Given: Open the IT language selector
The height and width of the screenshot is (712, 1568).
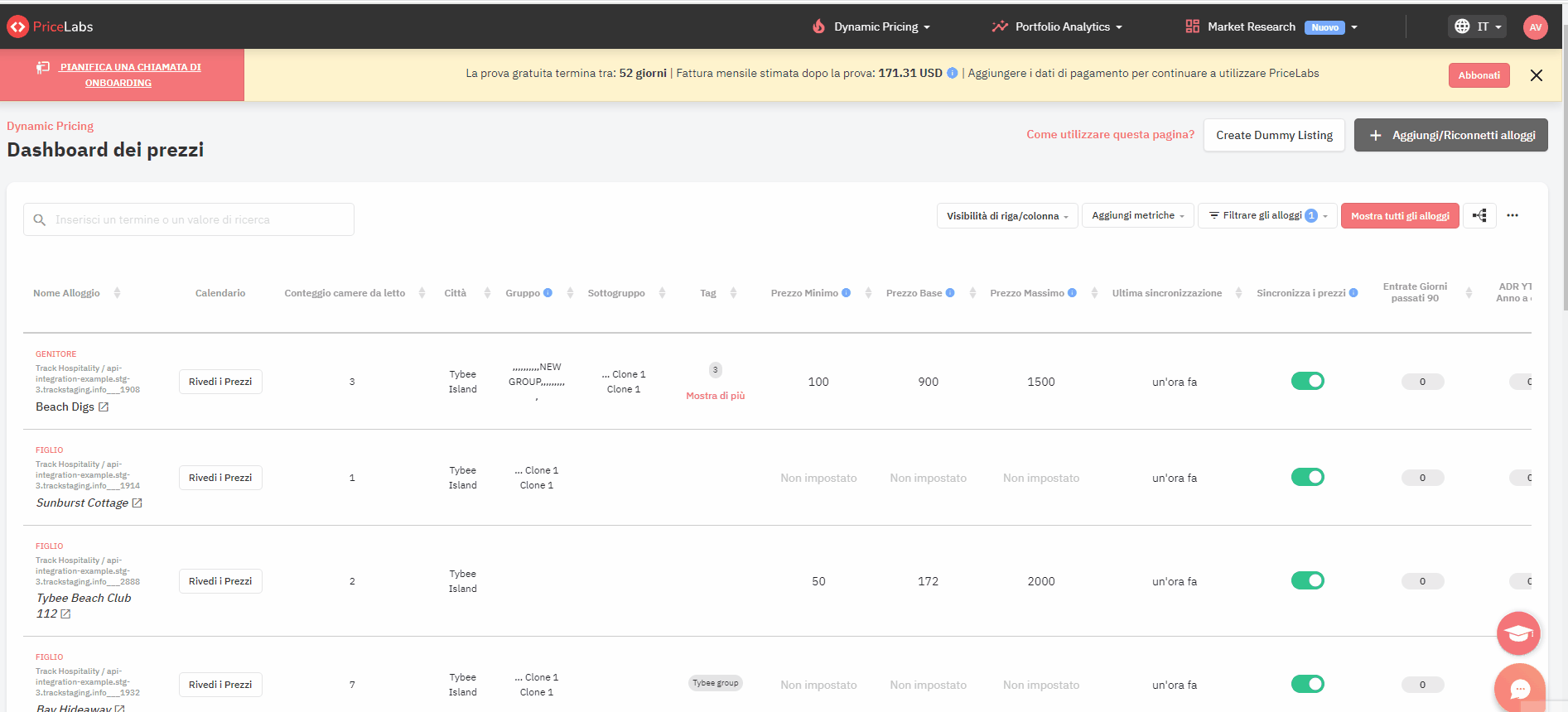Looking at the screenshot, I should (1477, 26).
